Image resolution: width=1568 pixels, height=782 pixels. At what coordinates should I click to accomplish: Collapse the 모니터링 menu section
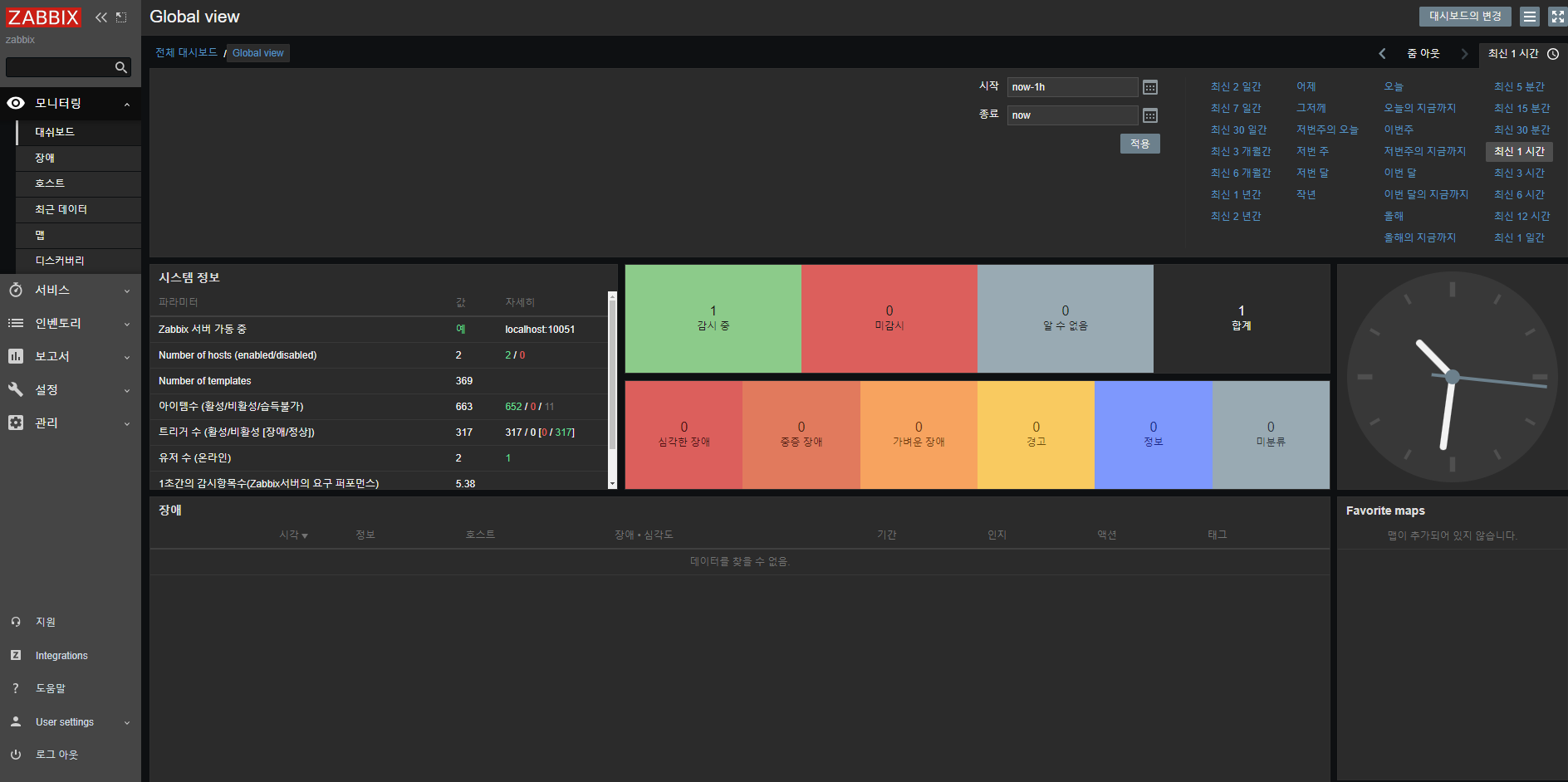[x=127, y=104]
